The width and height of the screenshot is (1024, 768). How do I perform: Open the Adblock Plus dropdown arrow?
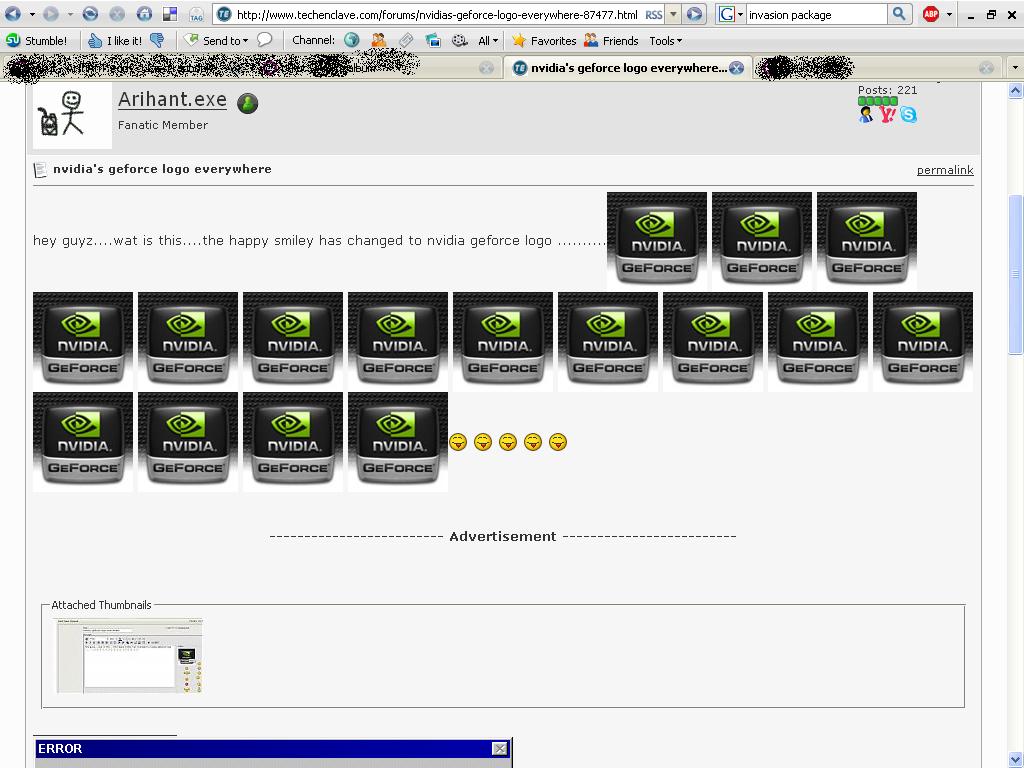point(949,14)
